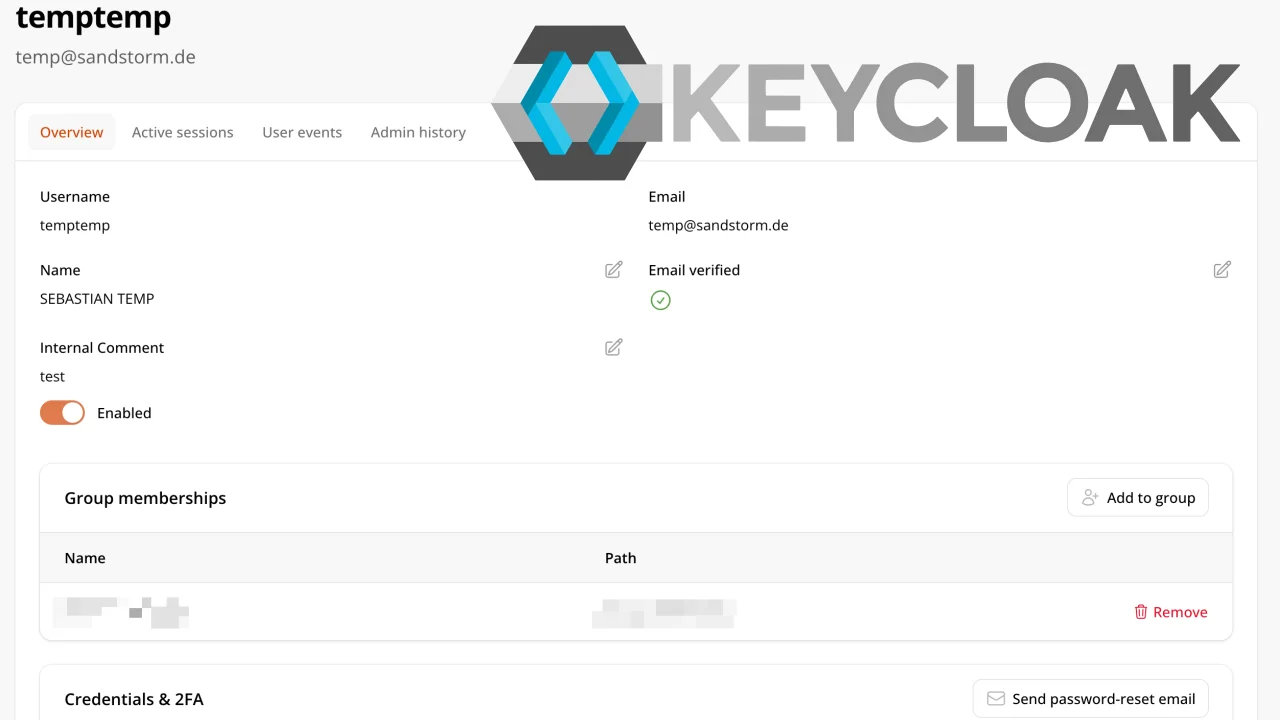Click the Name column header
The height and width of the screenshot is (720, 1280).
[85, 558]
